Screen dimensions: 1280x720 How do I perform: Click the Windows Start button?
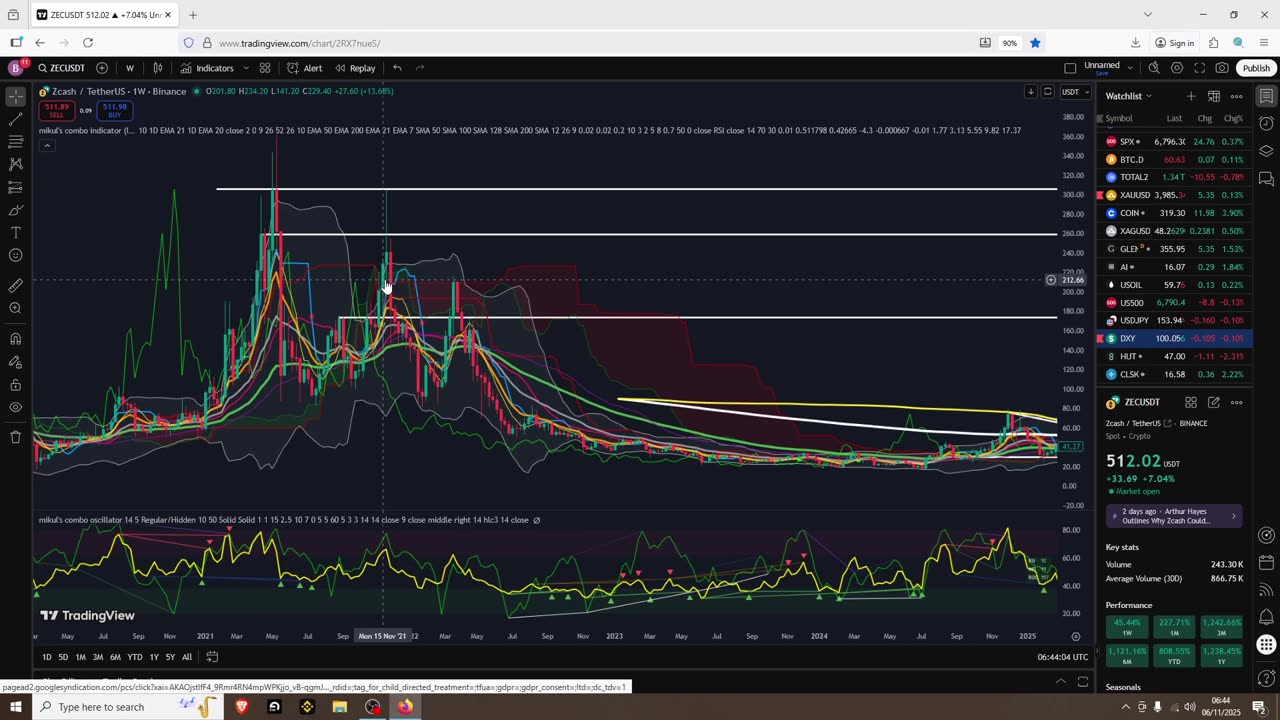(16, 707)
